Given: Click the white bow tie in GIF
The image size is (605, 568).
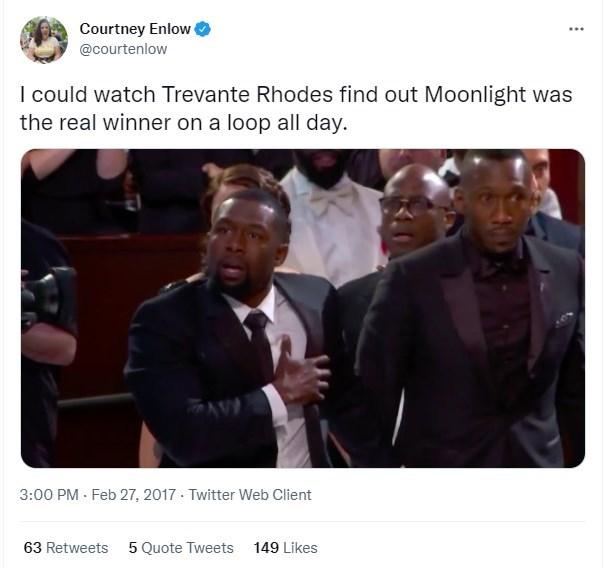Looking at the screenshot, I should coord(332,199).
